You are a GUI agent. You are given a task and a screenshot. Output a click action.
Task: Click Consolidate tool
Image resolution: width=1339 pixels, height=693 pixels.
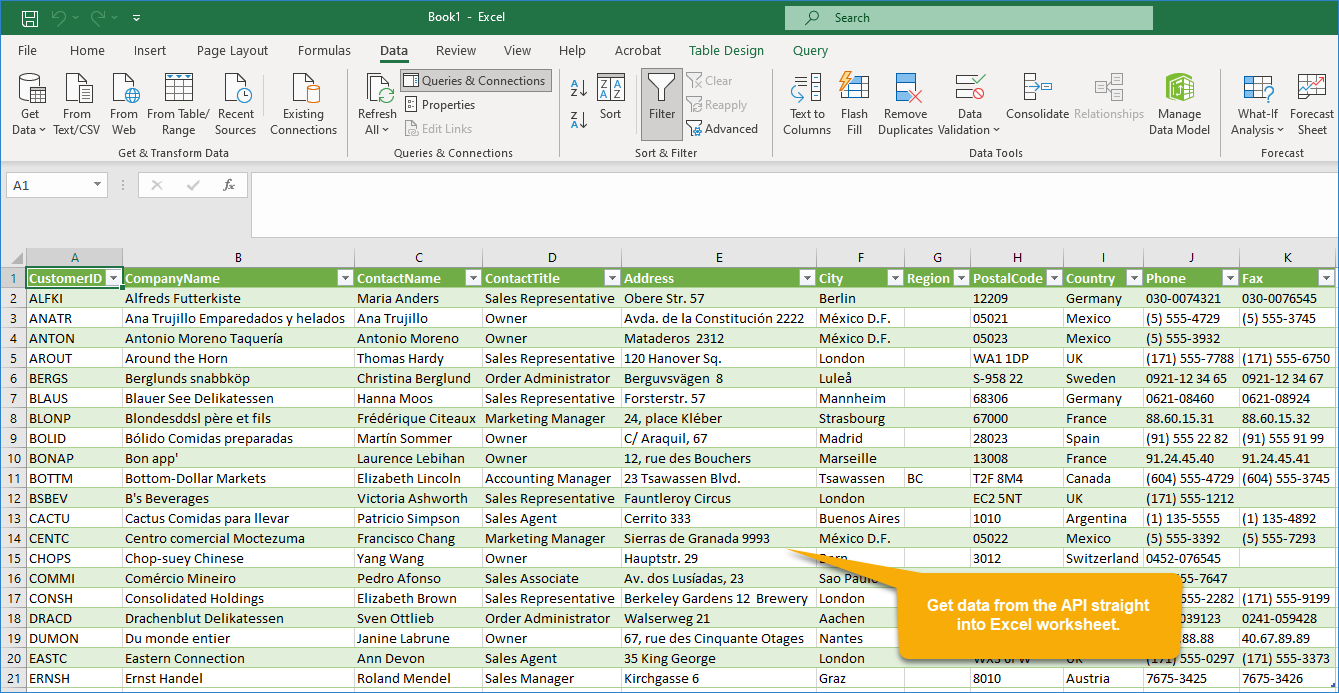pyautogui.click(x=1037, y=97)
